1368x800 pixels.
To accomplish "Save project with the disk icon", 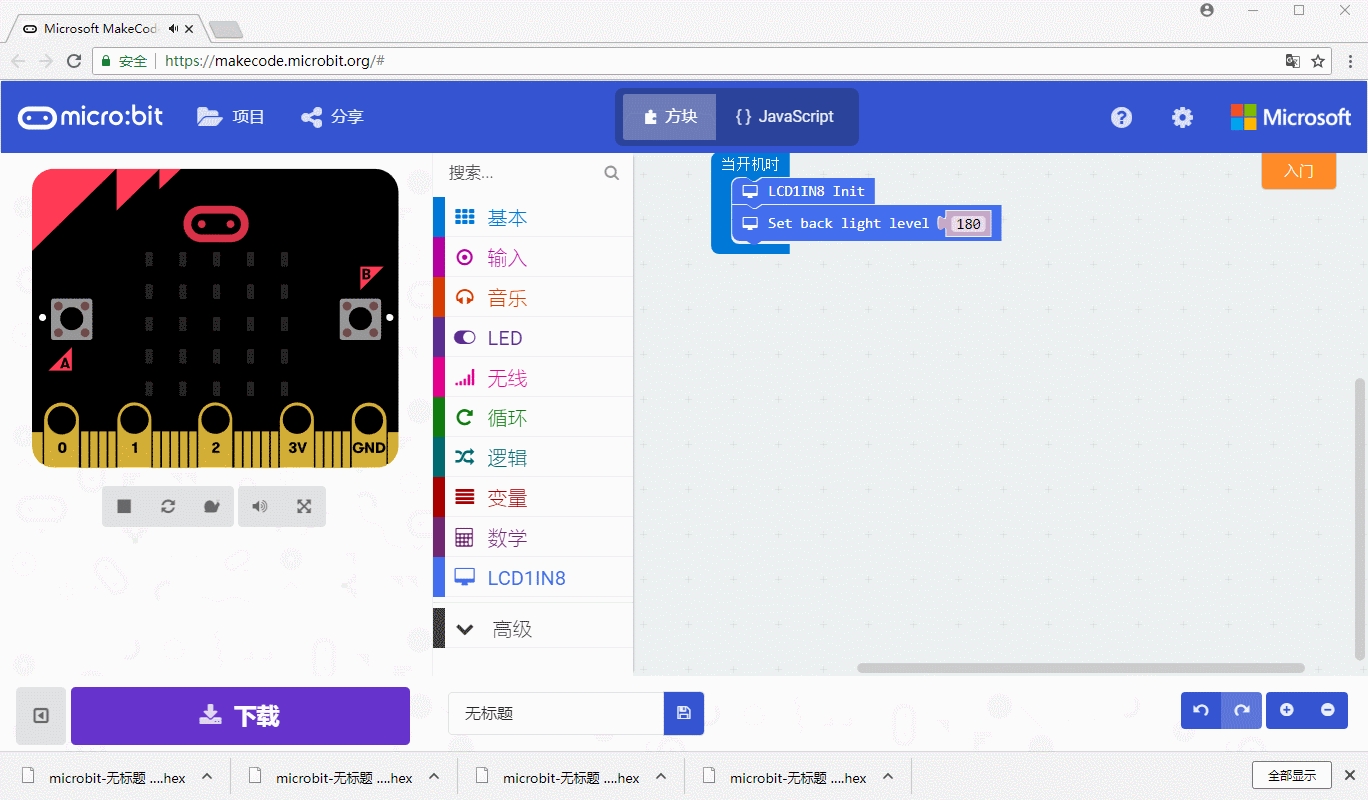I will [684, 713].
